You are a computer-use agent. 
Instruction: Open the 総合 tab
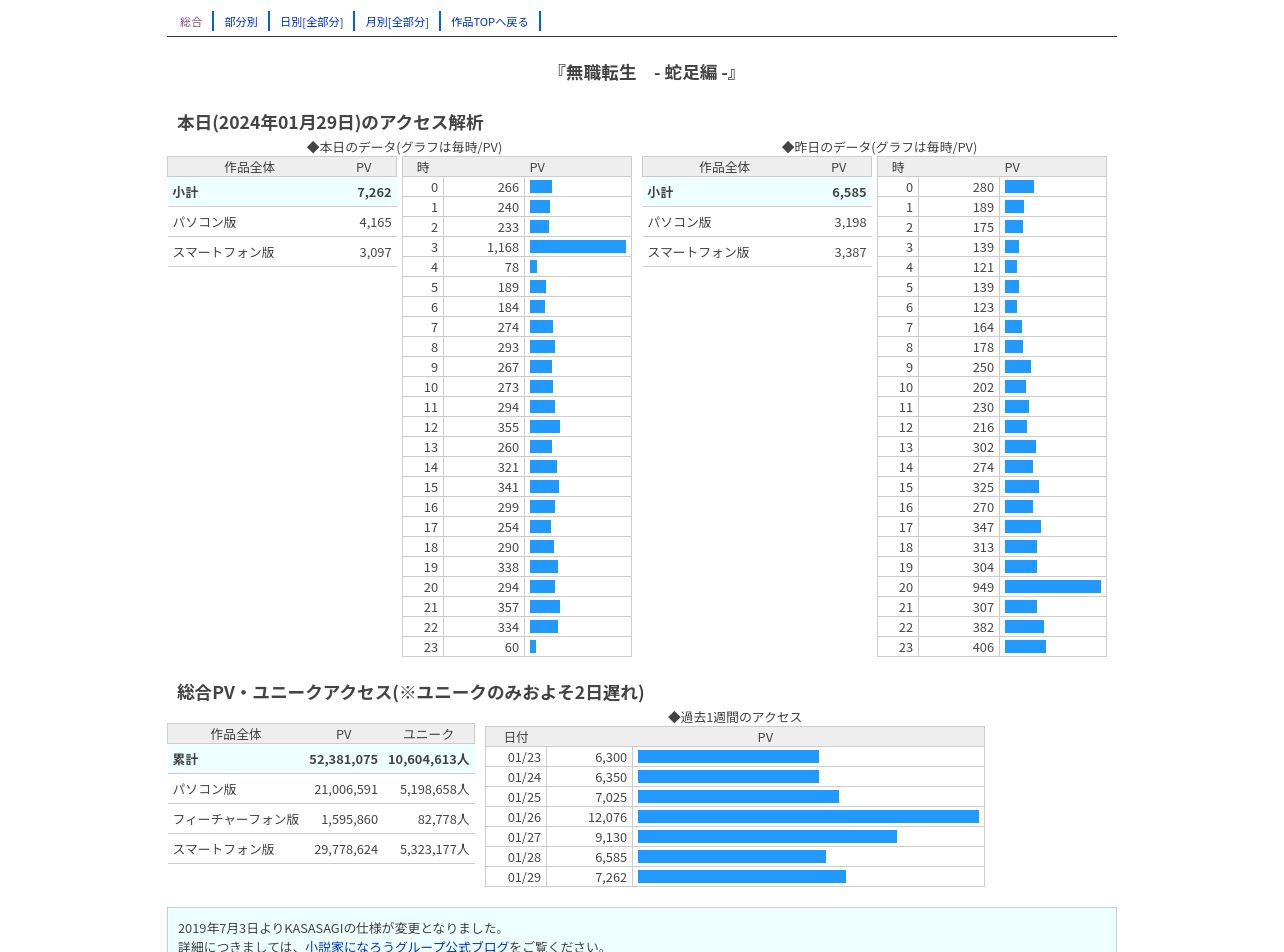click(x=191, y=21)
